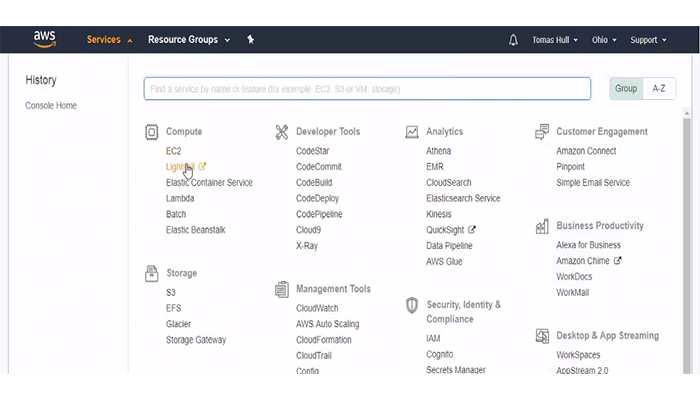The image size is (700, 400).
Task: Open the Support dropdown
Action: tap(648, 40)
